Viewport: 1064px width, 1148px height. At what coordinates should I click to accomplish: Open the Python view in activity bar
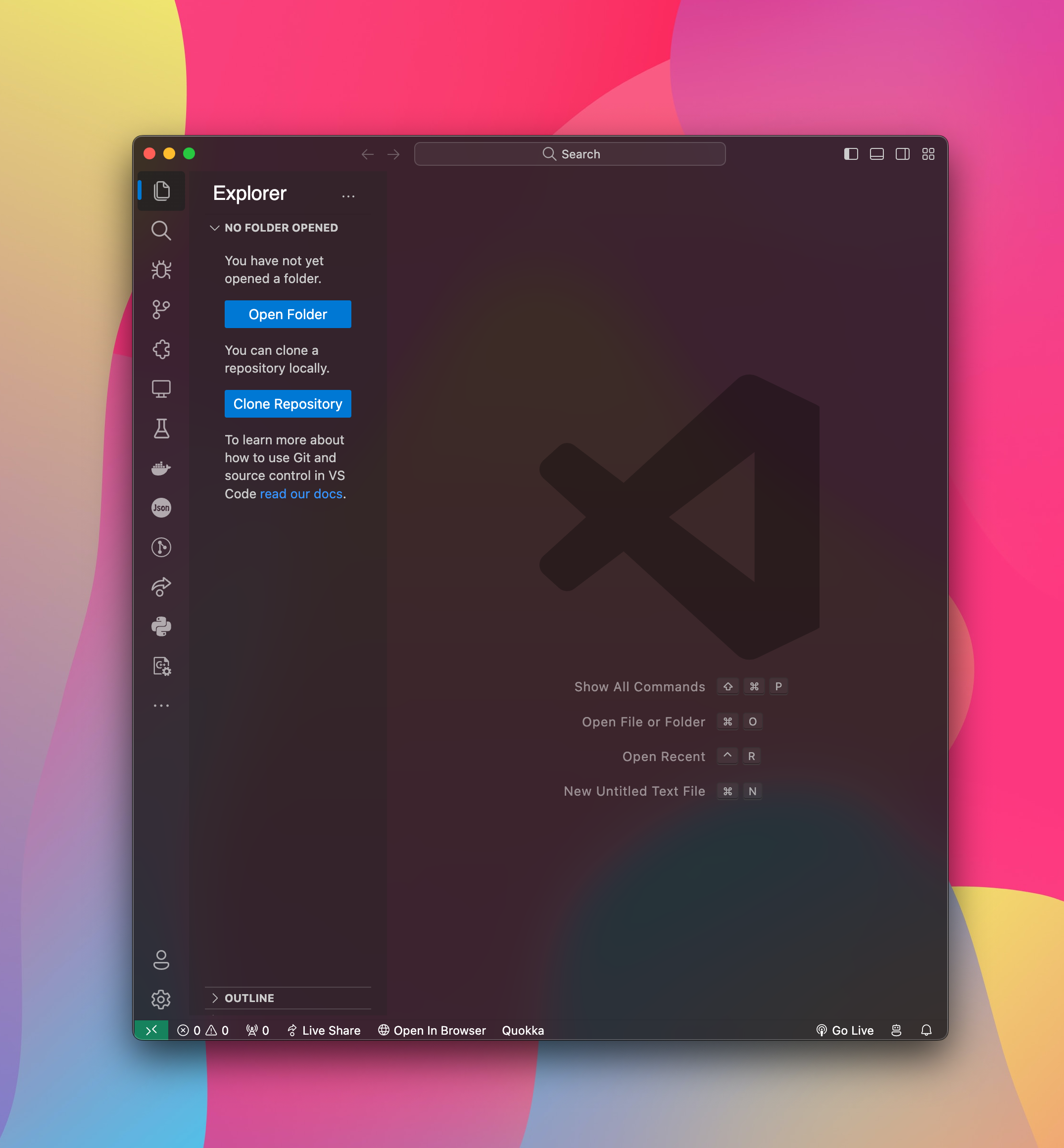point(161,626)
